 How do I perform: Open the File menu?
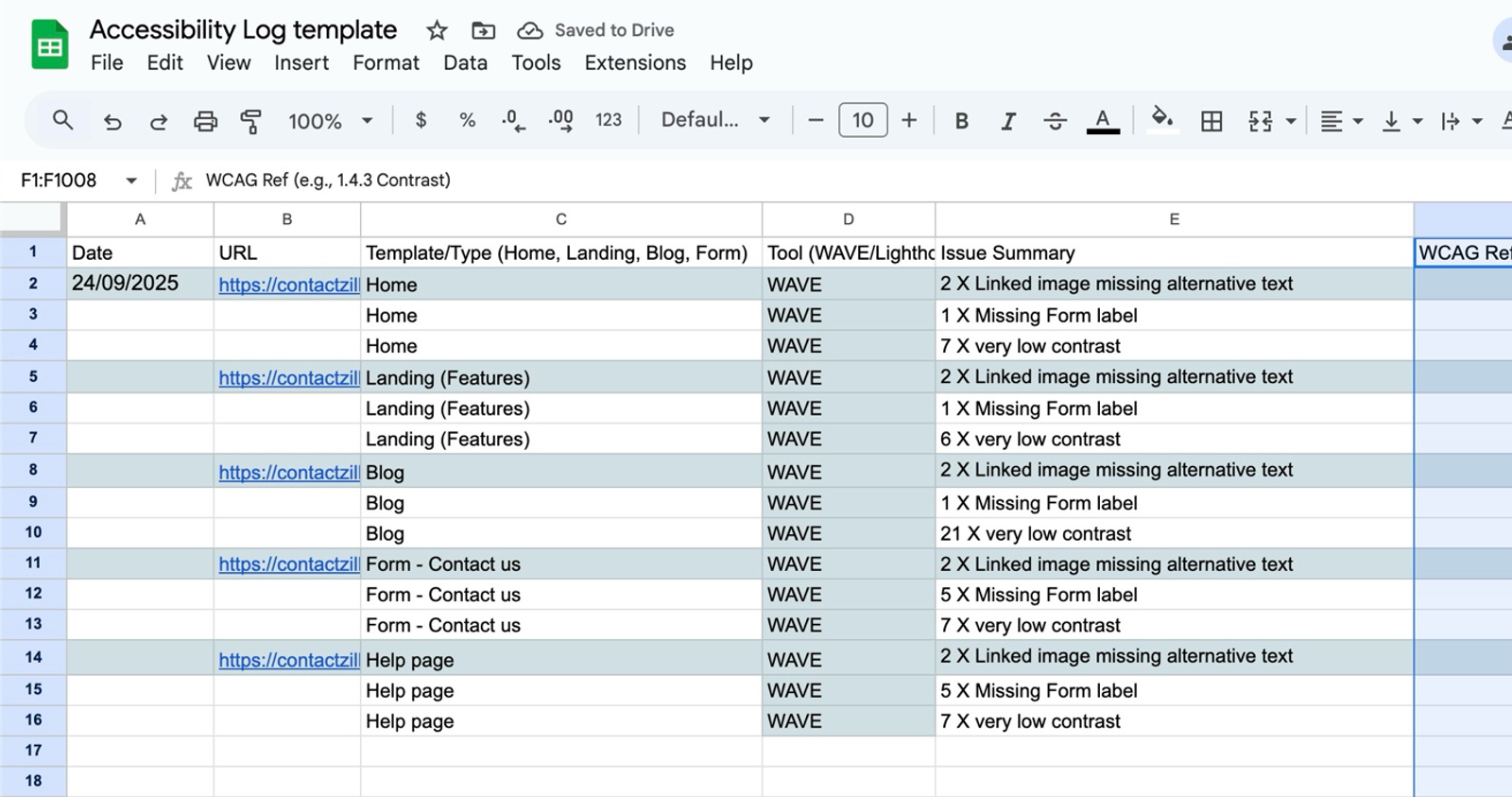[107, 62]
